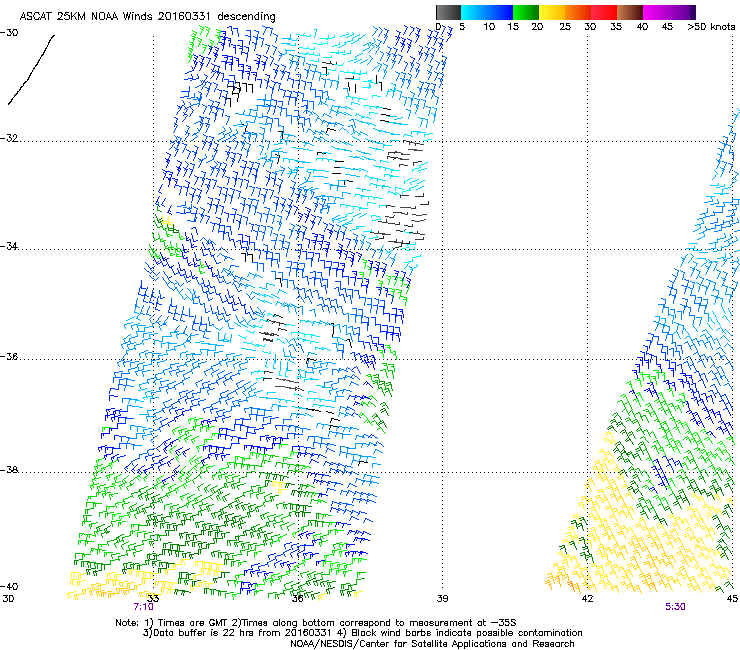This screenshot has height=650, width=740.
Task: Click the purple '5:30' swath time label
Action: click(675, 607)
